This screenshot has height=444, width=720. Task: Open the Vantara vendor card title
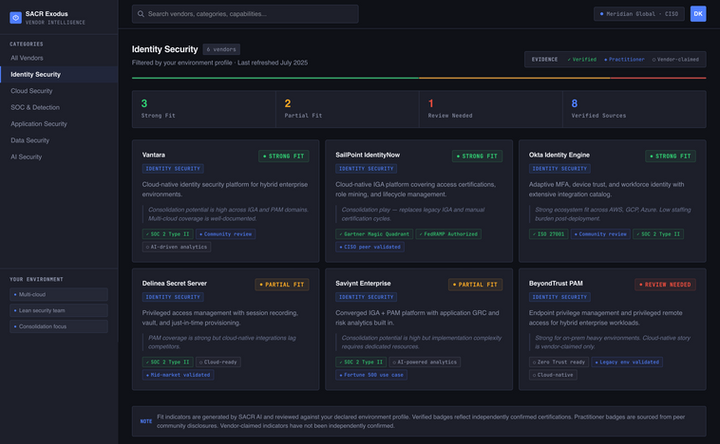(x=153, y=155)
